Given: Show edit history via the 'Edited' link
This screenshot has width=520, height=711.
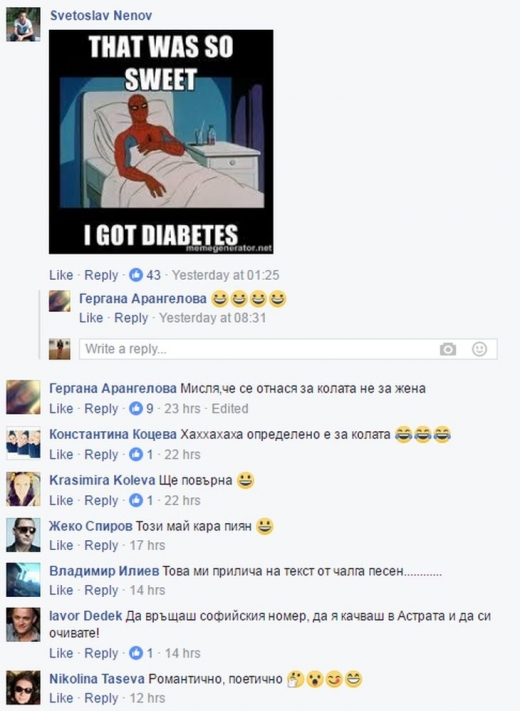Looking at the screenshot, I should 230,409.
